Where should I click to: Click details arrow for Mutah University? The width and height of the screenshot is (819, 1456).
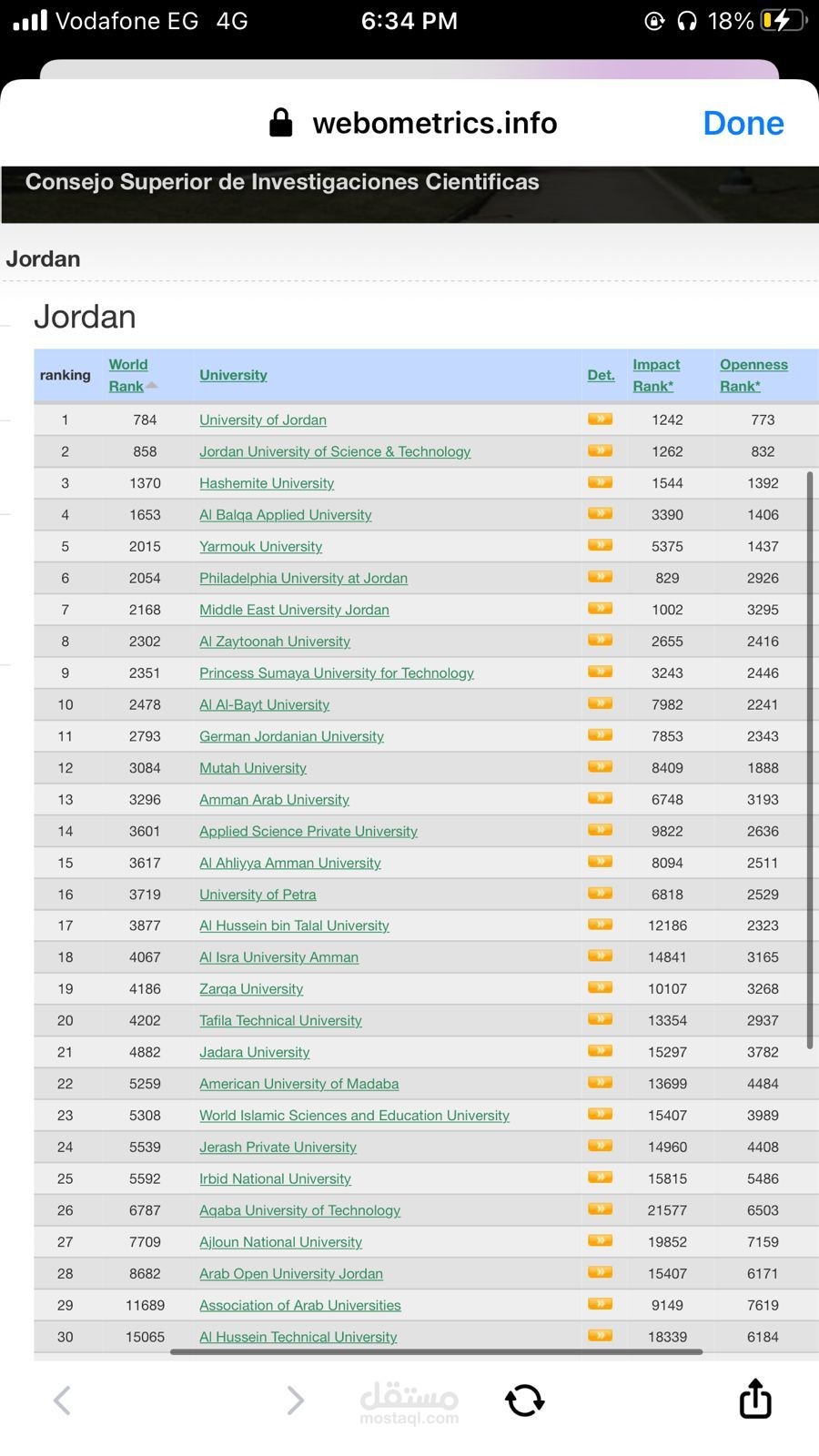coord(600,766)
